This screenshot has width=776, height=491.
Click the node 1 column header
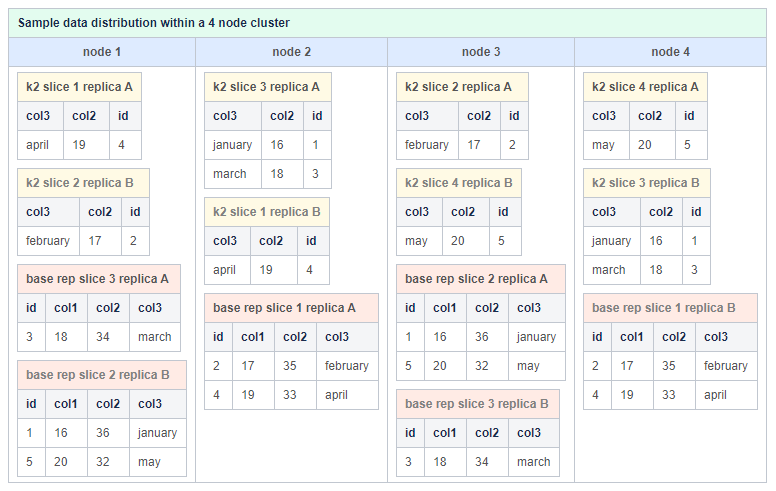pyautogui.click(x=102, y=52)
